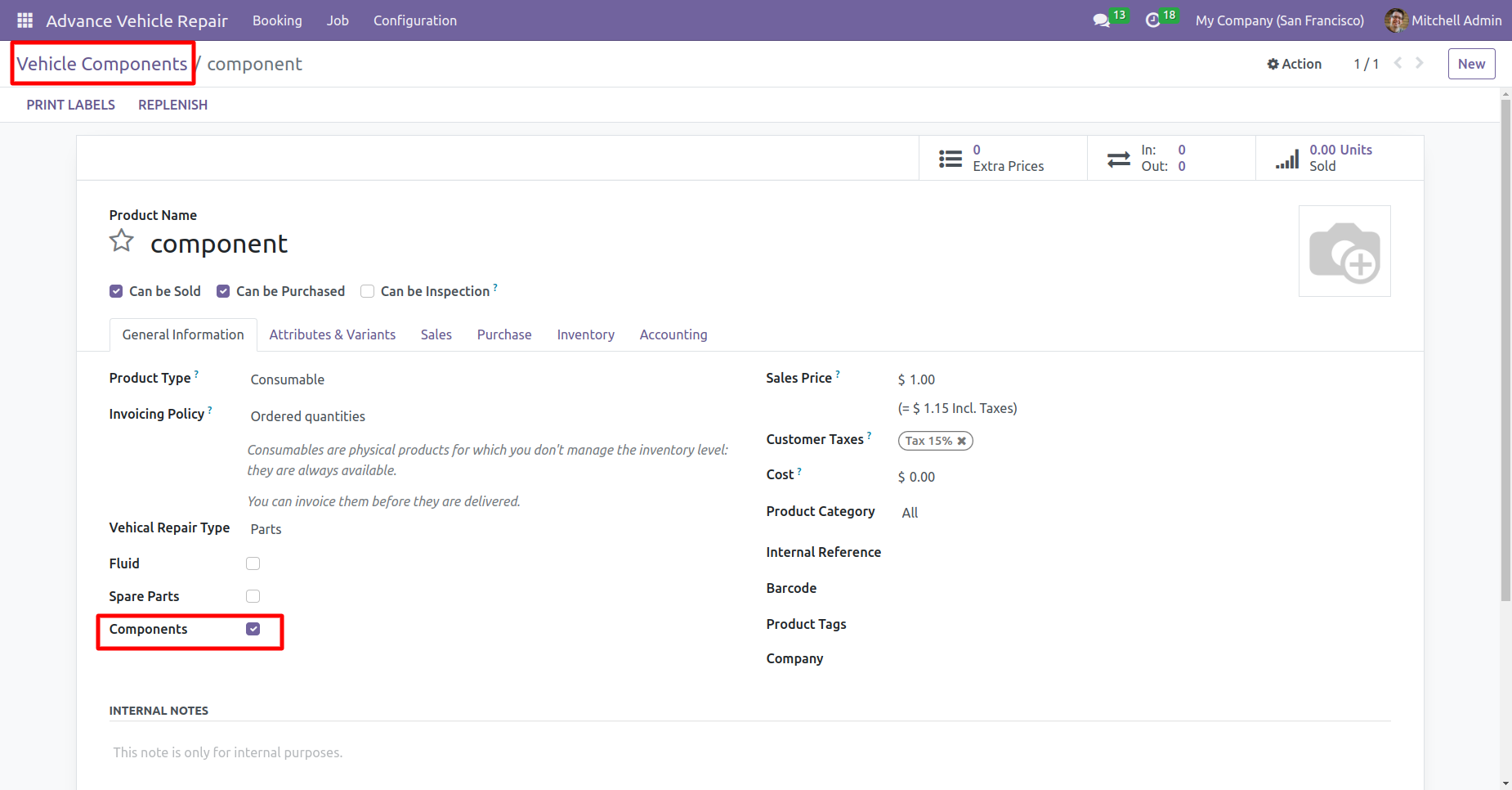1512x790 pixels.
Task: Switch to General Information tab
Action: (x=183, y=334)
